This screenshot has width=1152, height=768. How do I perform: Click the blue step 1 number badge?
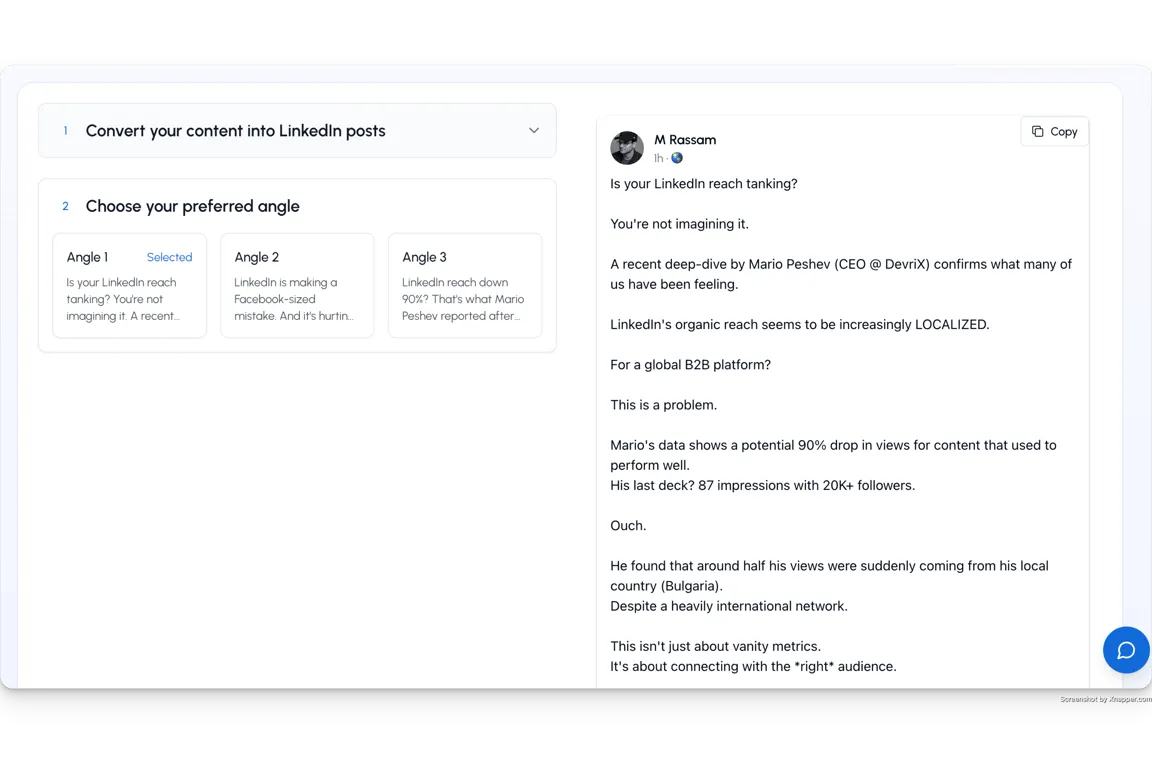(x=65, y=130)
